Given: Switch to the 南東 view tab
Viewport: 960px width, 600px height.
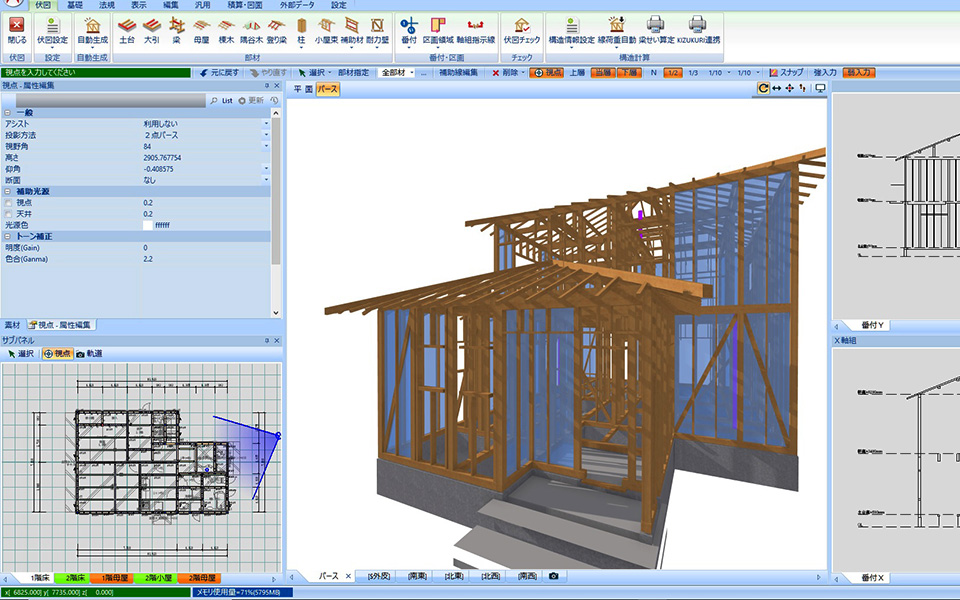Looking at the screenshot, I should tap(417, 577).
